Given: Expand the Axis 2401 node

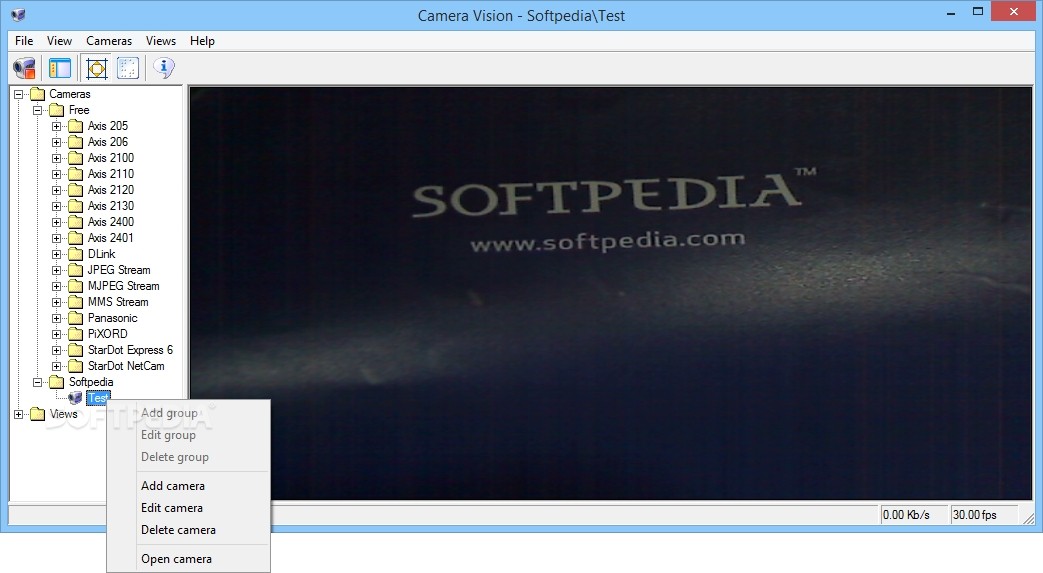Looking at the screenshot, I should click(57, 238).
